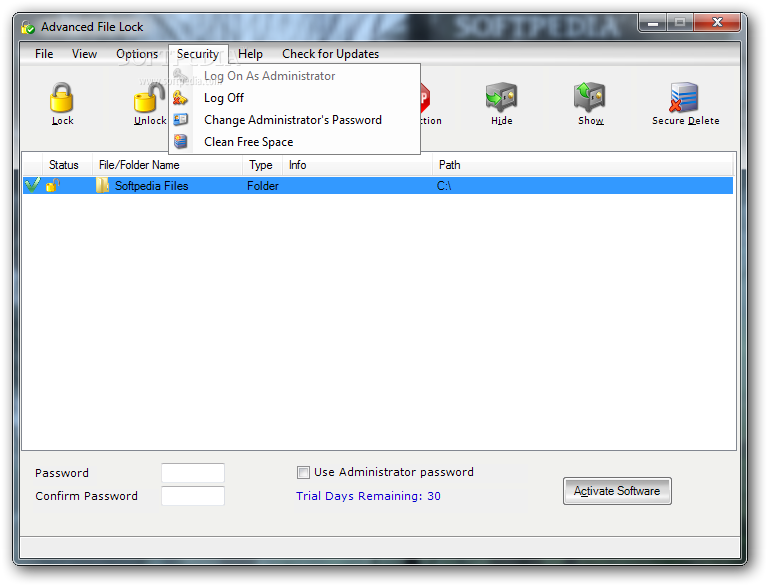Click the small padlock status icon in row
This screenshot has width=768, height=586.
coord(52,185)
